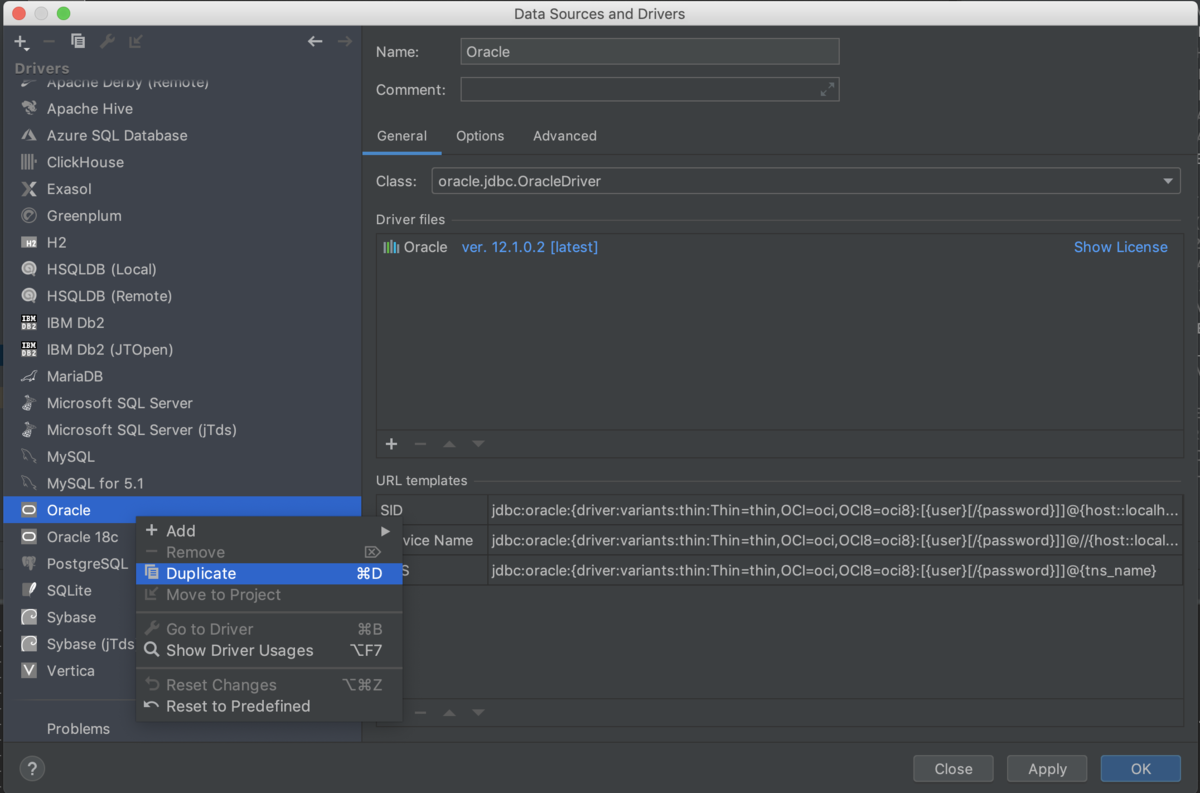Switch to the Options tab
Viewport: 1200px width, 793px height.
click(480, 136)
